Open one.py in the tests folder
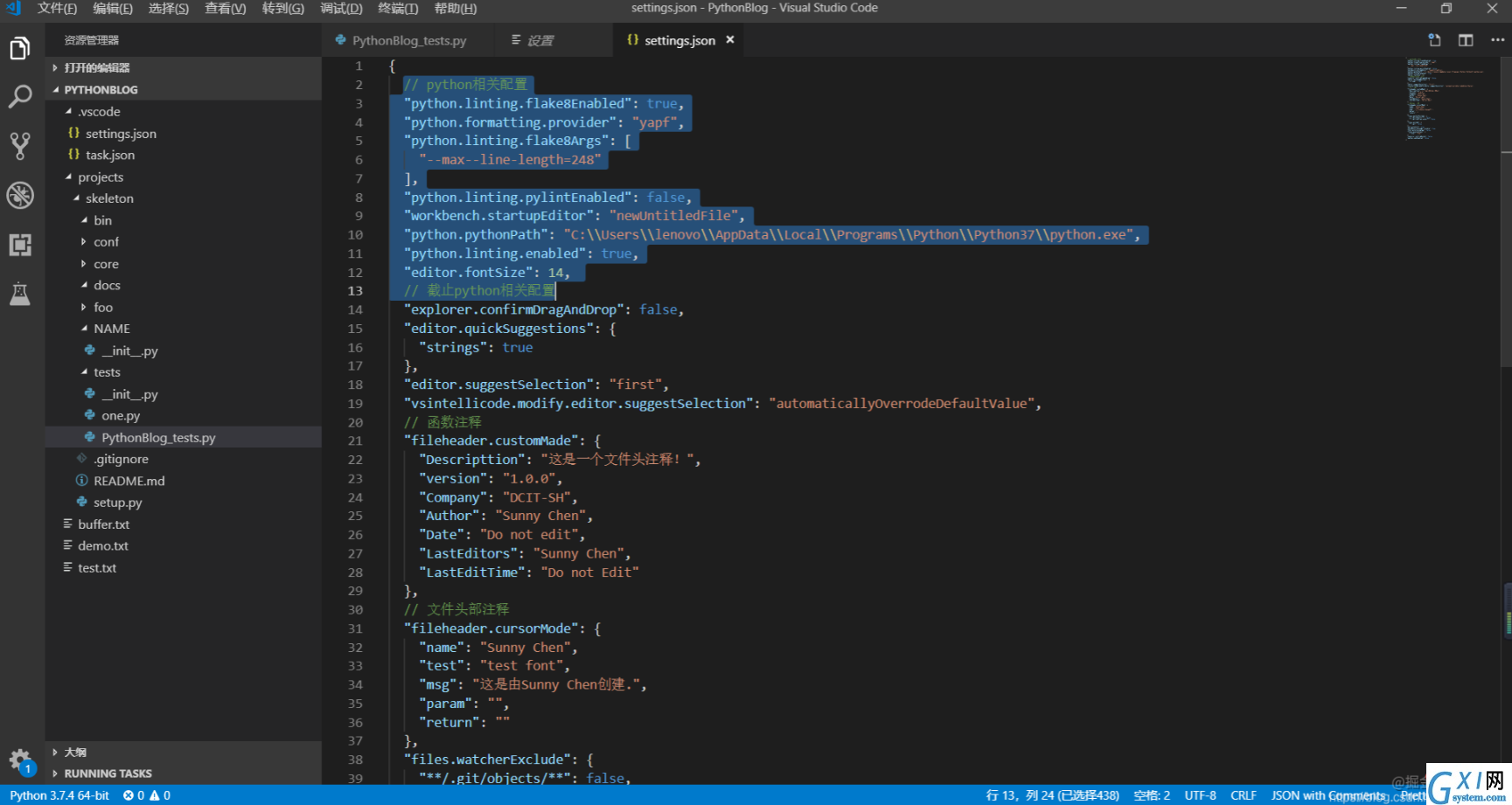 tap(121, 416)
